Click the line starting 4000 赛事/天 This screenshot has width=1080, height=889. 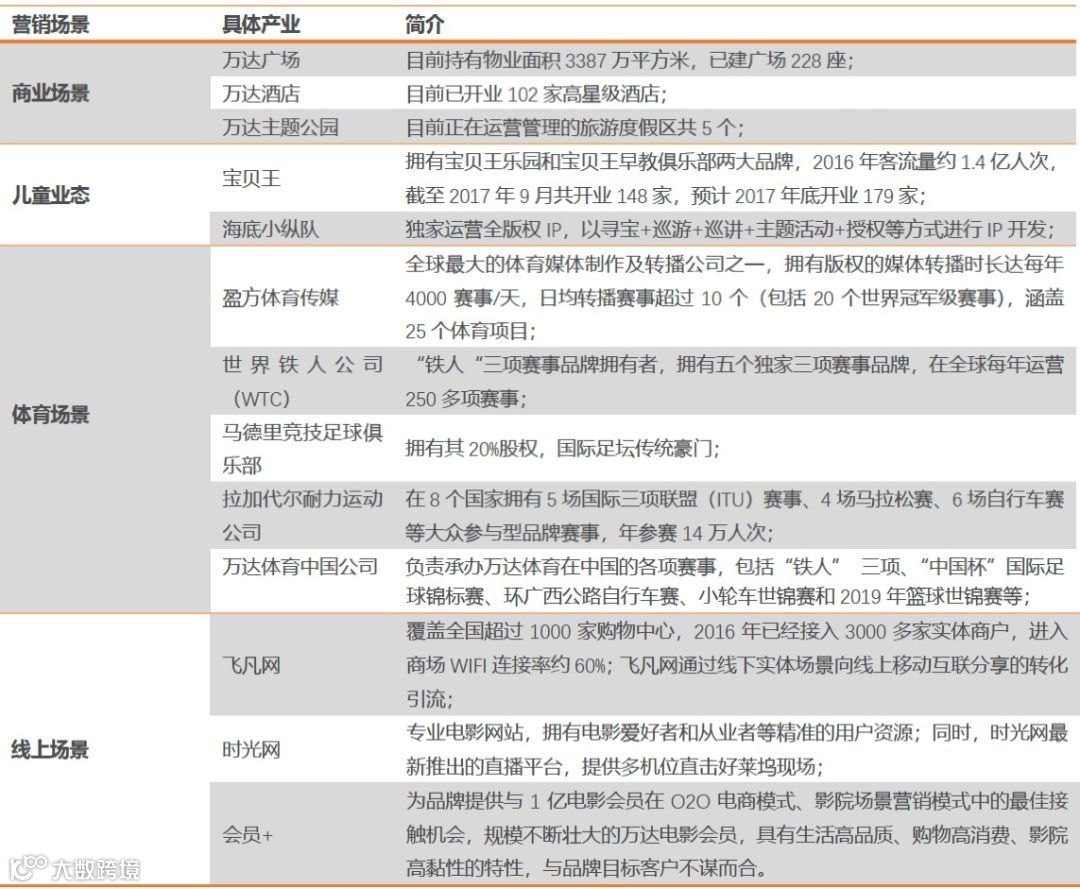(x=734, y=297)
